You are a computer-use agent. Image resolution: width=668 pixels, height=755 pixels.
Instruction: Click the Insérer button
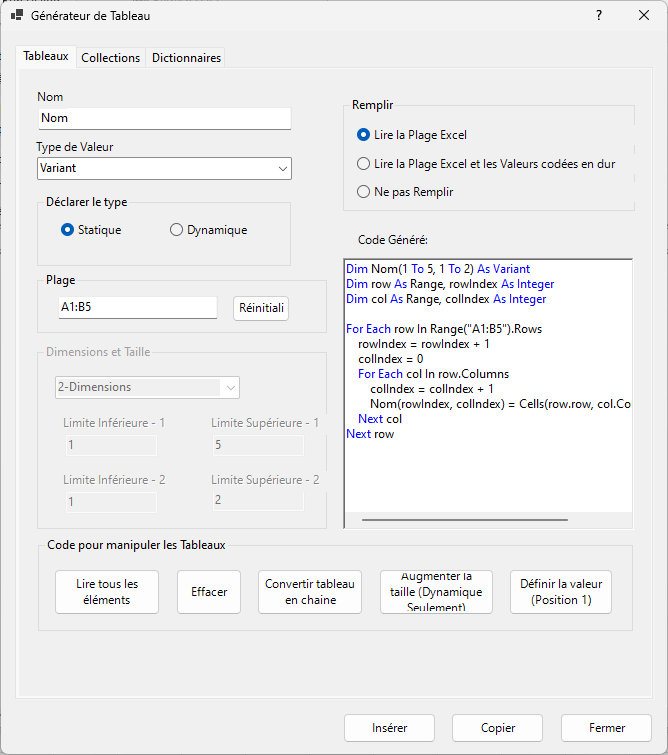[x=390, y=728]
